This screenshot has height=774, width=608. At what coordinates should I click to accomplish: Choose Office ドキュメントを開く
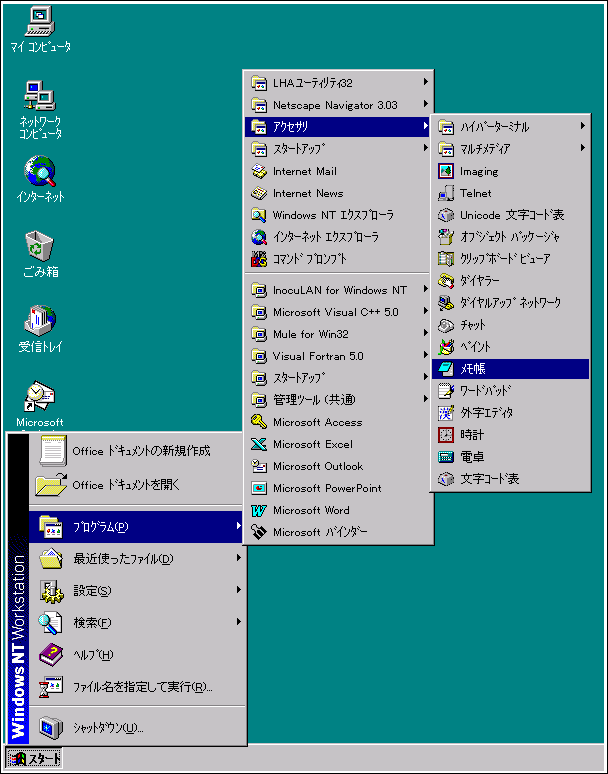click(137, 485)
